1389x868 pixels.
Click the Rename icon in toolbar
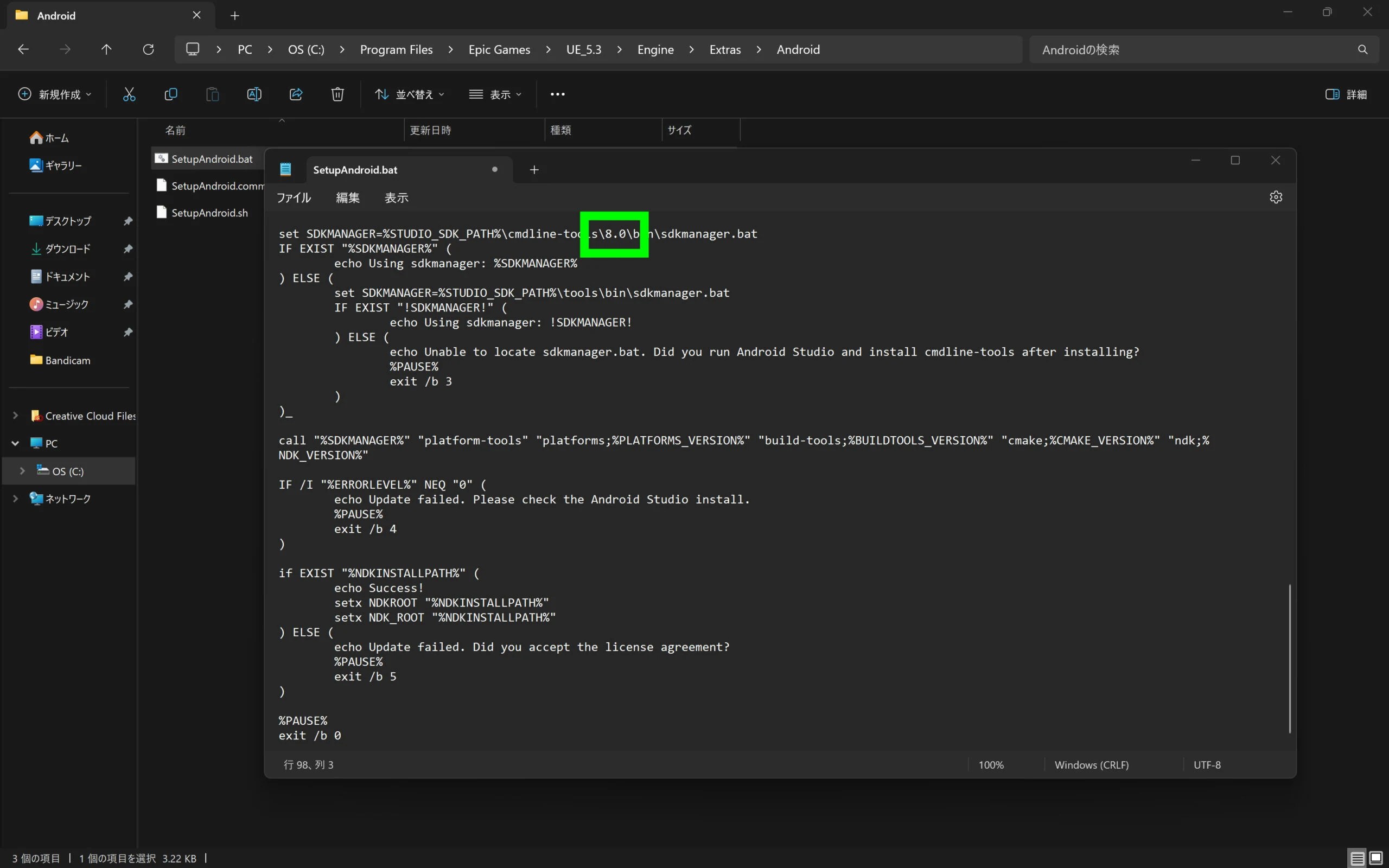(x=254, y=95)
